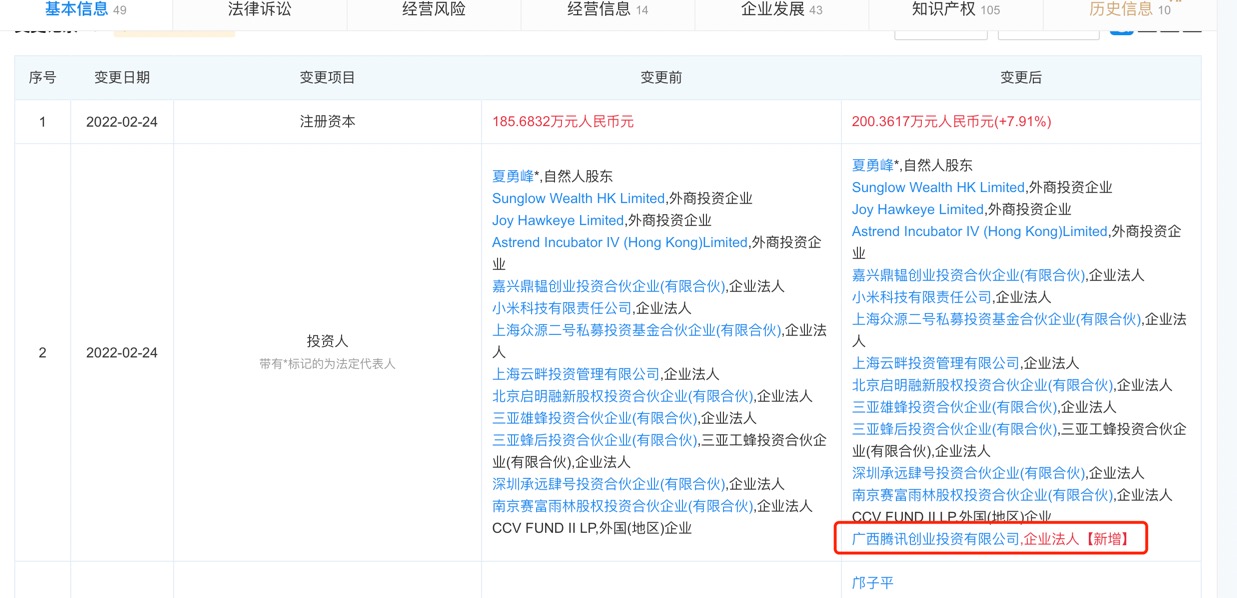Select the 2022-02-24 date in row 2
Image resolution: width=1237 pixels, height=598 pixels.
[x=122, y=353]
